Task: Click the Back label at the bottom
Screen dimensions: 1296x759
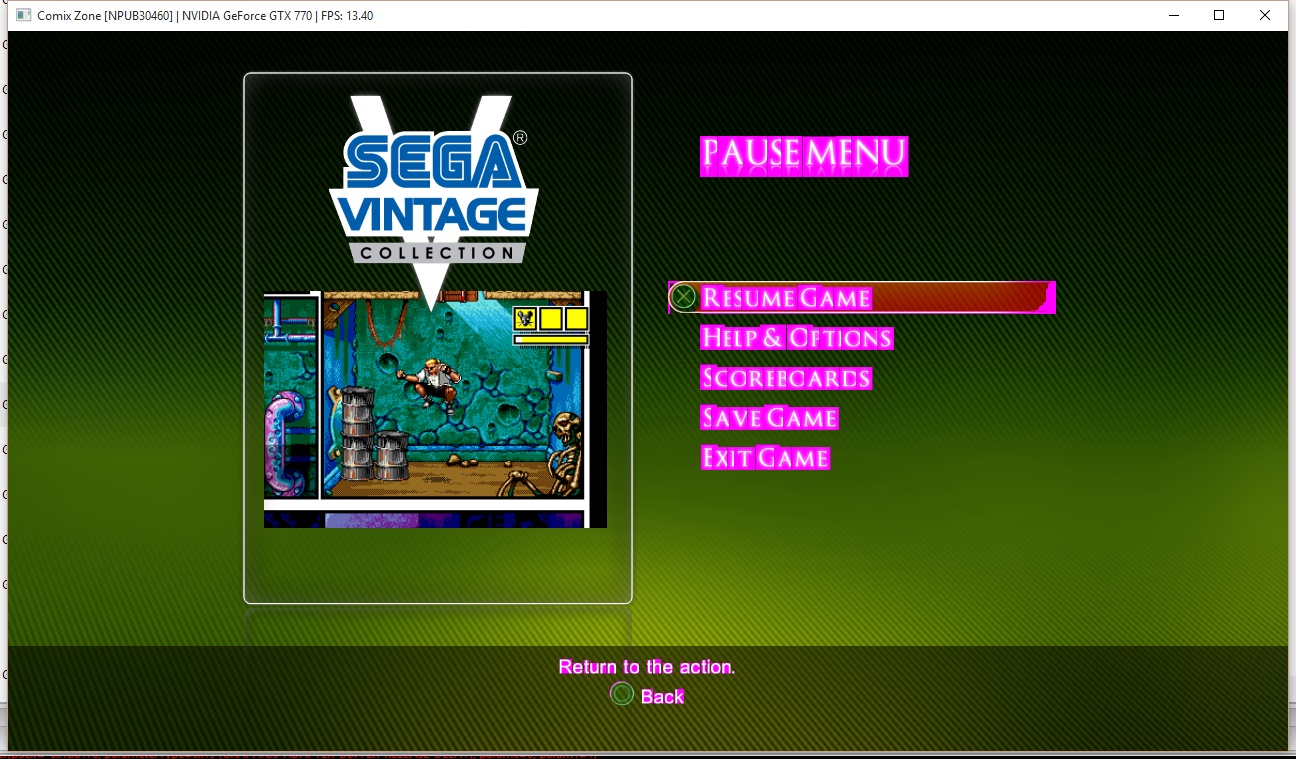Action: point(662,696)
